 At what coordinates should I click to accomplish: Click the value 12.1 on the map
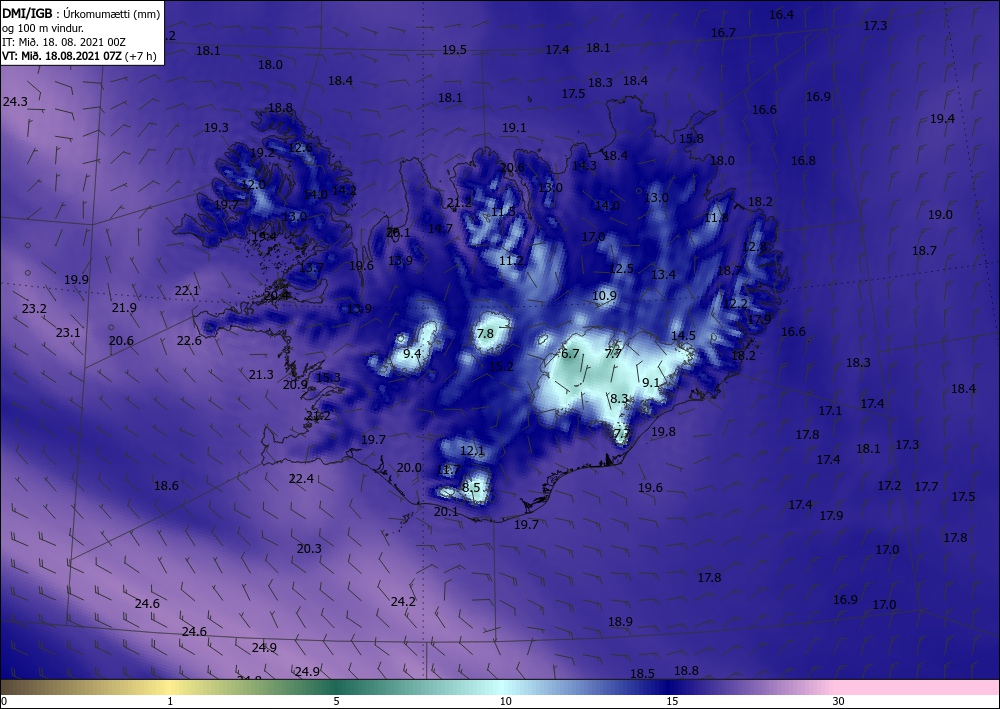(x=473, y=451)
